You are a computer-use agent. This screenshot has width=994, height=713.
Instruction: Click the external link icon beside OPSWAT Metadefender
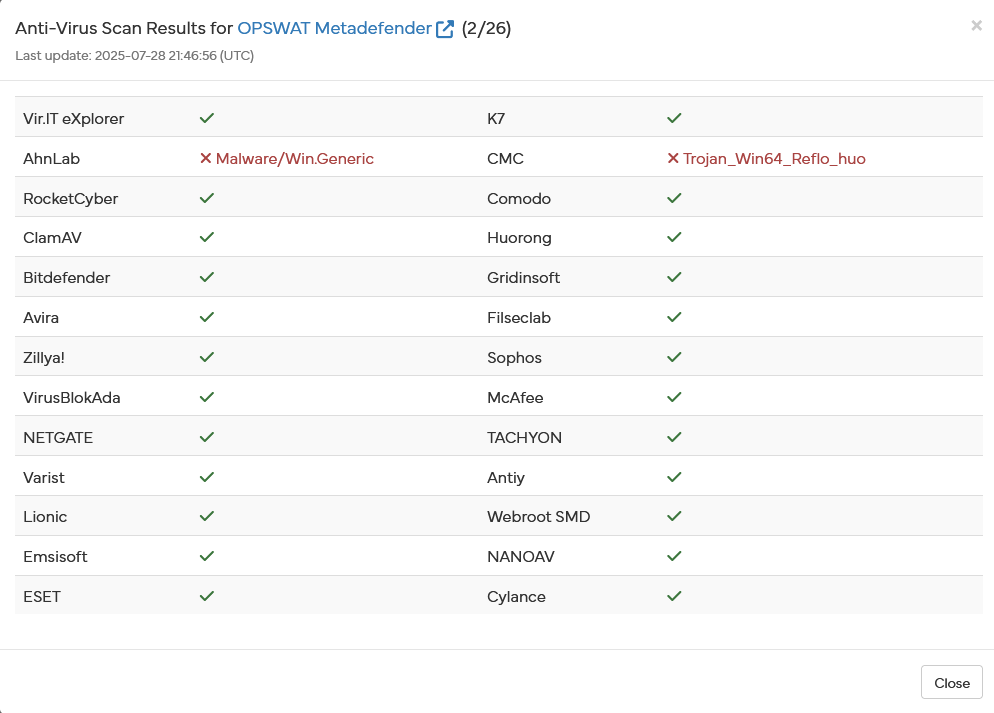tap(445, 29)
